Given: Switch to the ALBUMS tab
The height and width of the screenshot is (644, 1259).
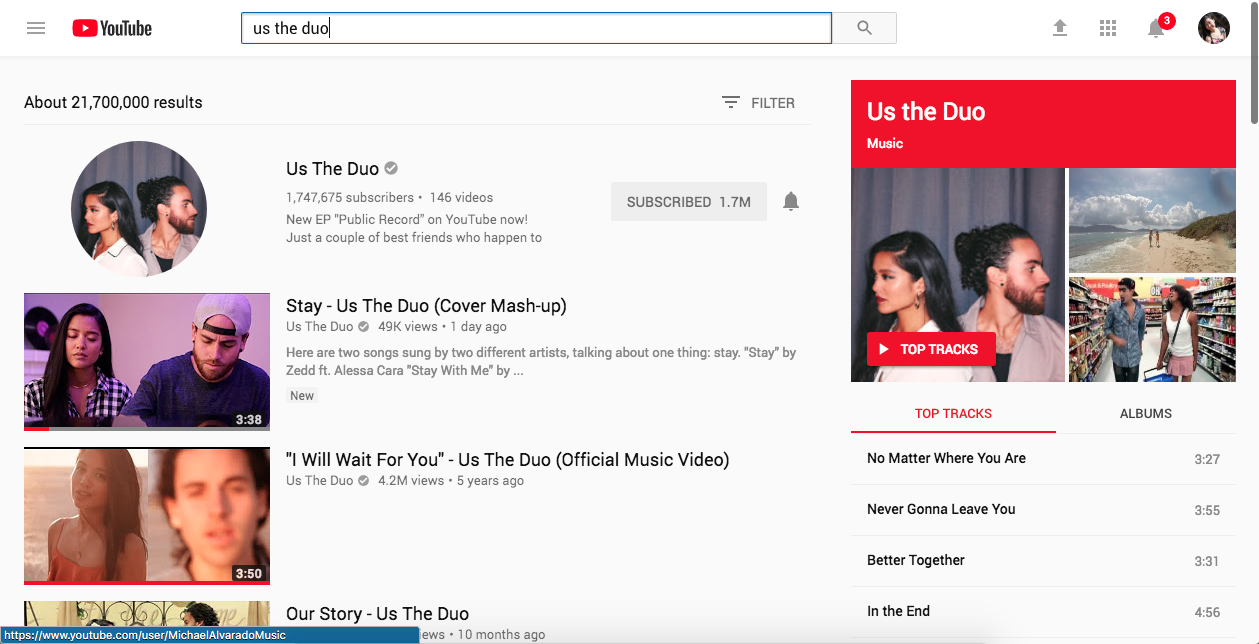Looking at the screenshot, I should [1146, 413].
